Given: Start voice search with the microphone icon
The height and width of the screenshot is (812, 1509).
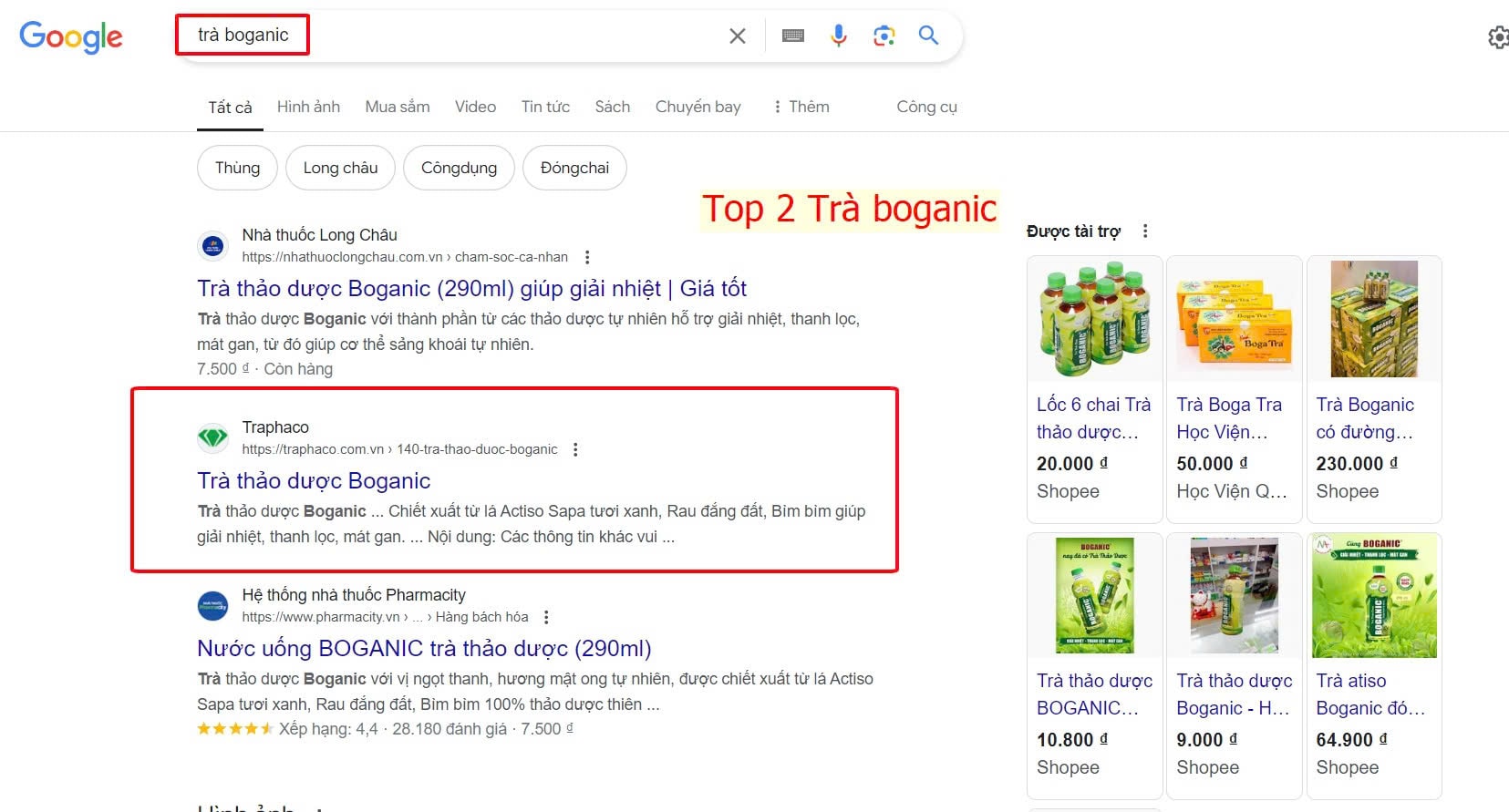Looking at the screenshot, I should click(x=839, y=36).
